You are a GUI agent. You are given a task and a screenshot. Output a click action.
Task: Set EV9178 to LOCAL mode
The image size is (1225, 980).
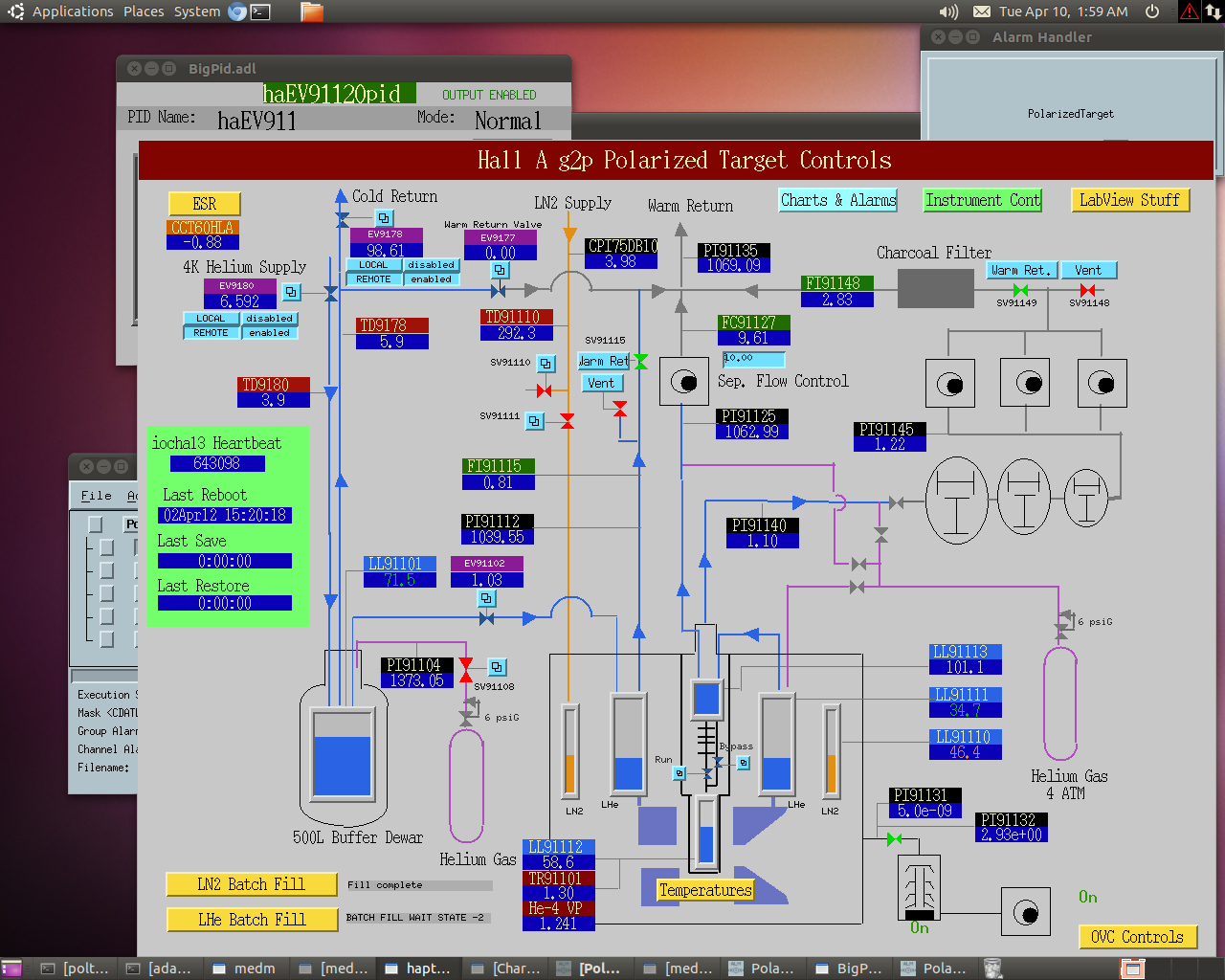pyautogui.click(x=373, y=265)
